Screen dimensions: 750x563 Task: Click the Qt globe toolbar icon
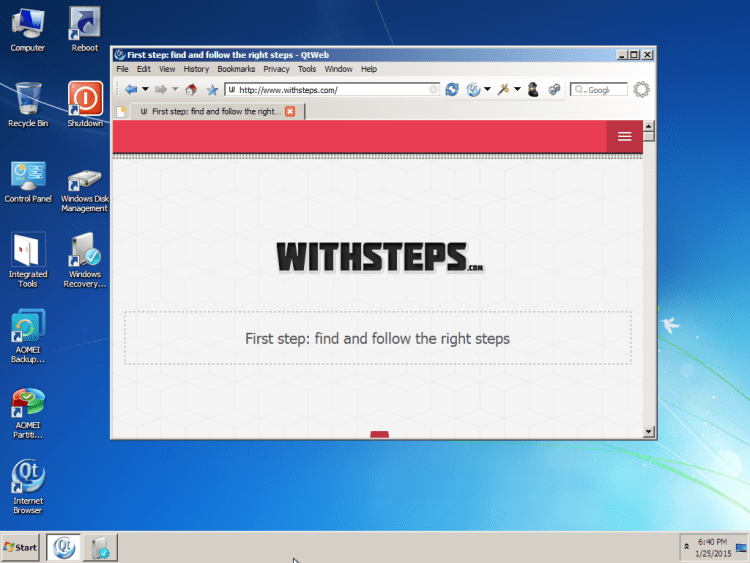coord(473,89)
